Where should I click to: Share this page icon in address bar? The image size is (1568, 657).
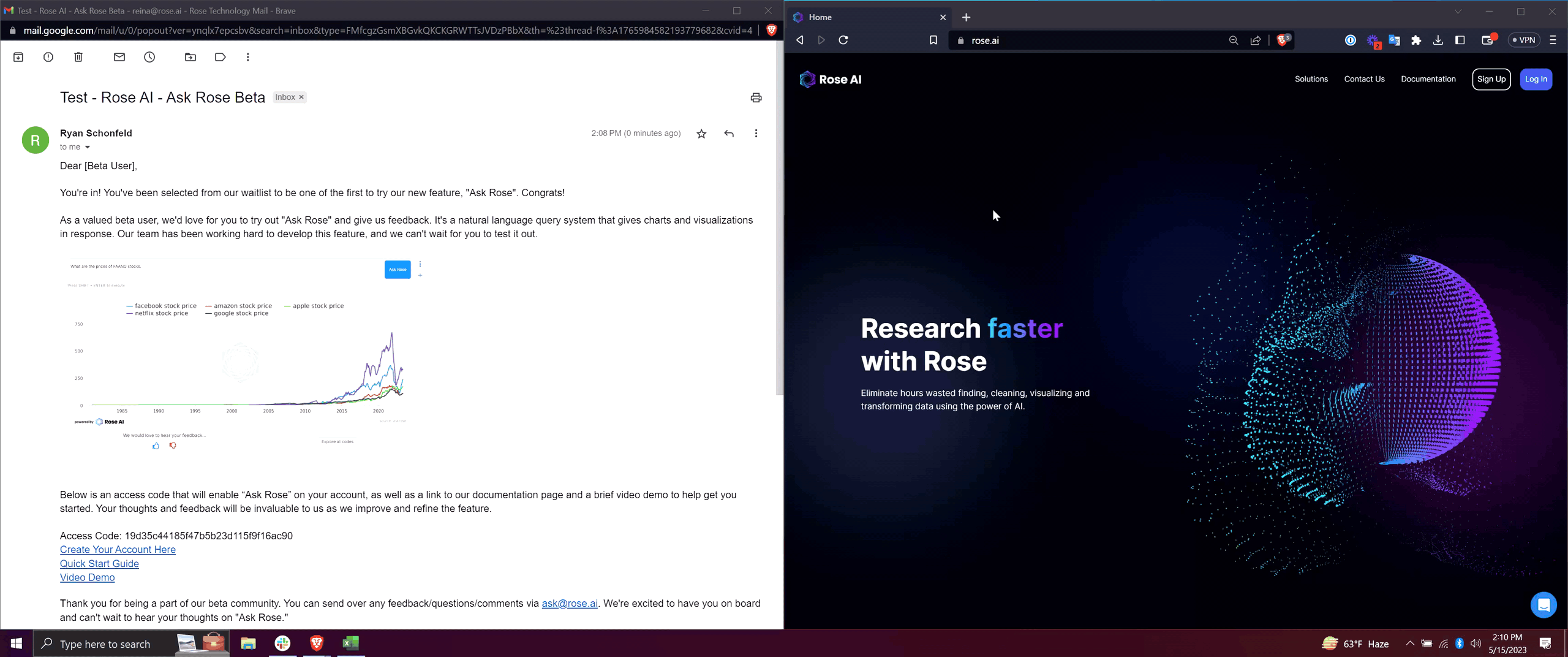click(1256, 40)
